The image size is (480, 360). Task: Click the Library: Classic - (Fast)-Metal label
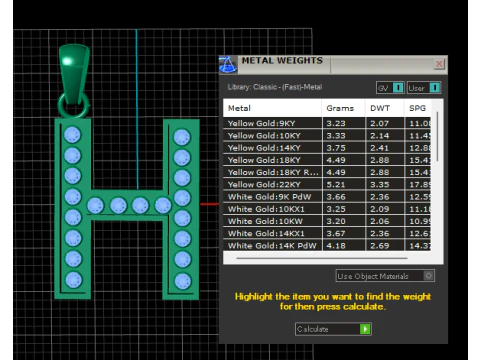275,87
